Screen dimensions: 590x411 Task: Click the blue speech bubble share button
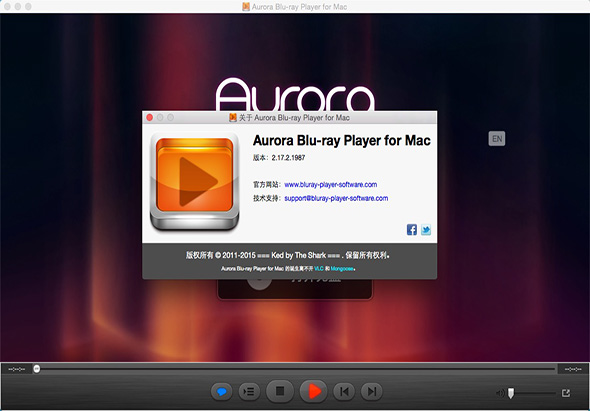coord(222,392)
